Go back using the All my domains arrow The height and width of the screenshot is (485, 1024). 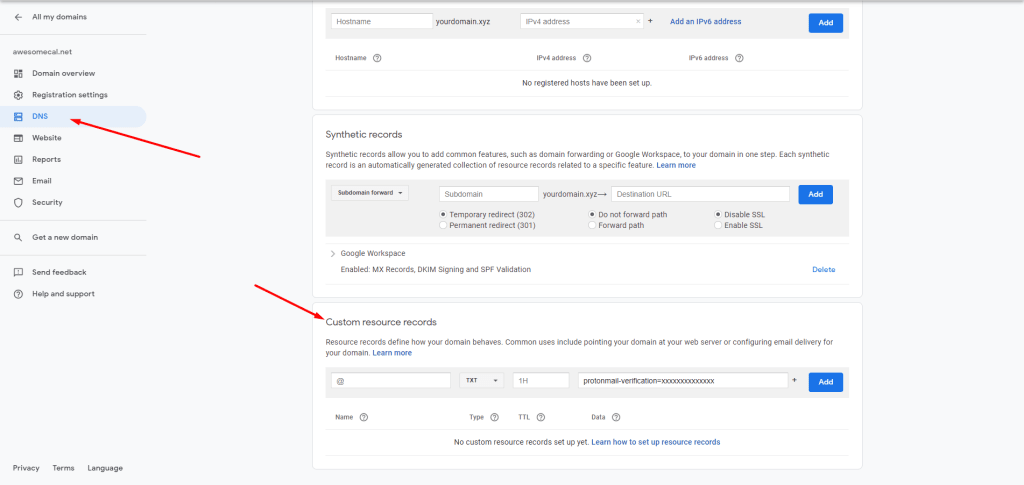[18, 17]
